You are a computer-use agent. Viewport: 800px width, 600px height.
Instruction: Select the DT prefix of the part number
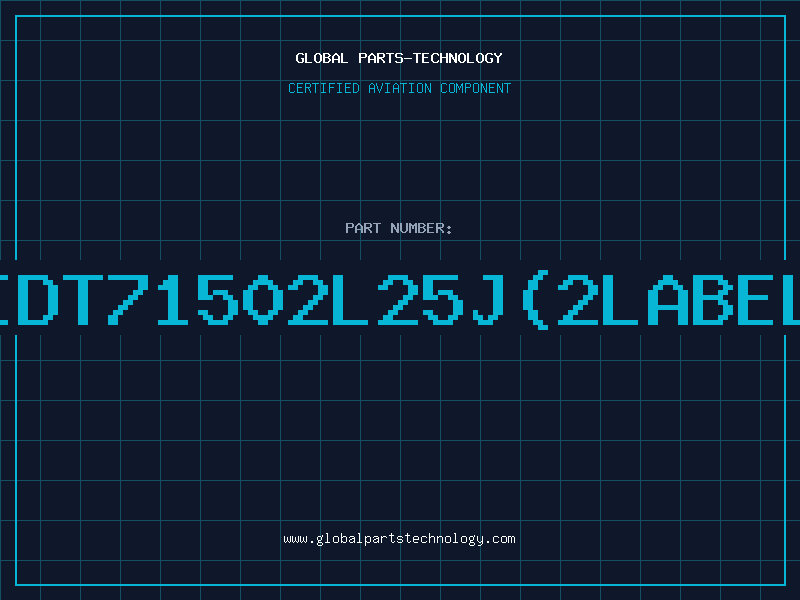tap(60, 299)
